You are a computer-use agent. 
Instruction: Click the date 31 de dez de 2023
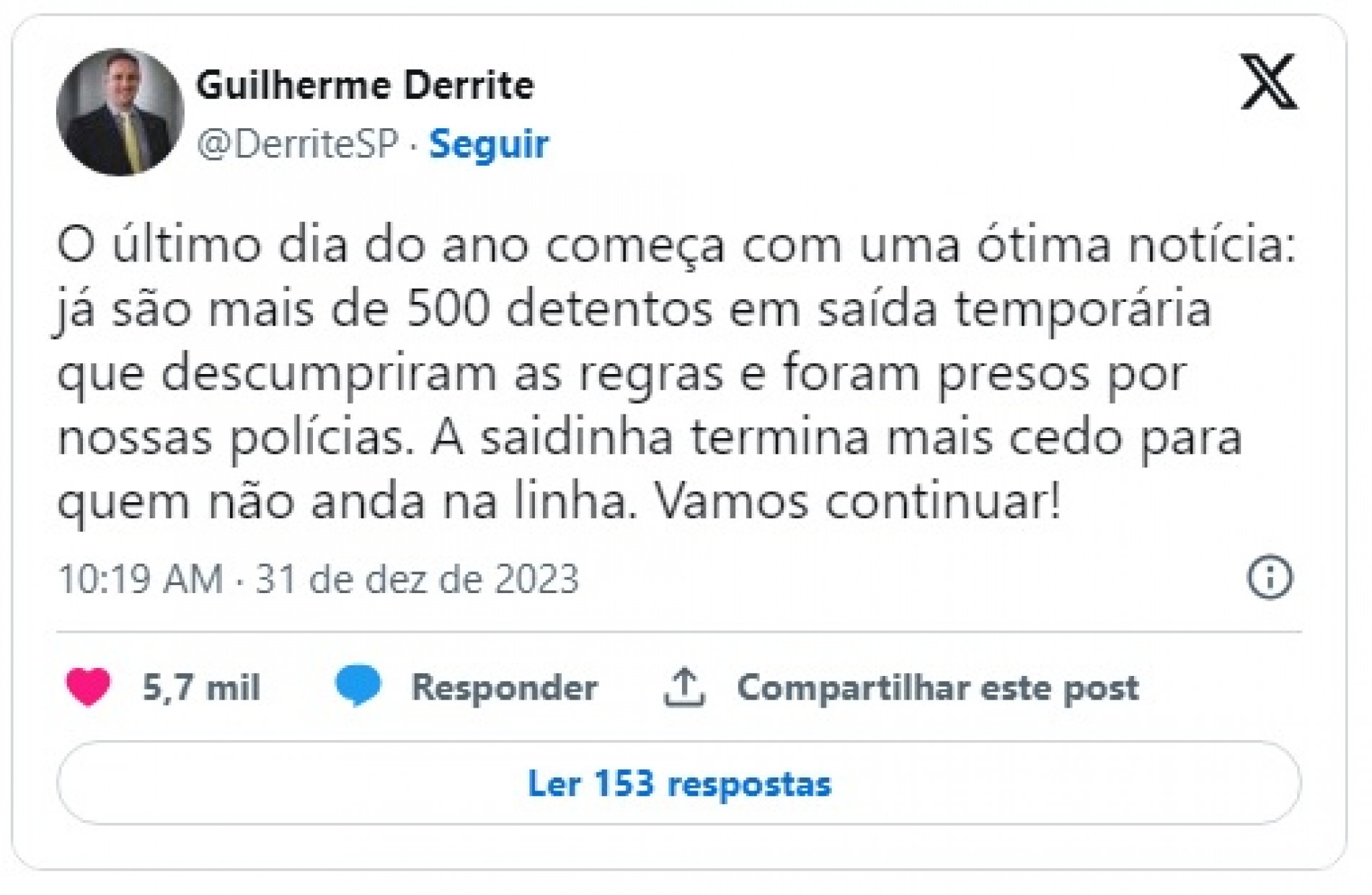tap(417, 579)
